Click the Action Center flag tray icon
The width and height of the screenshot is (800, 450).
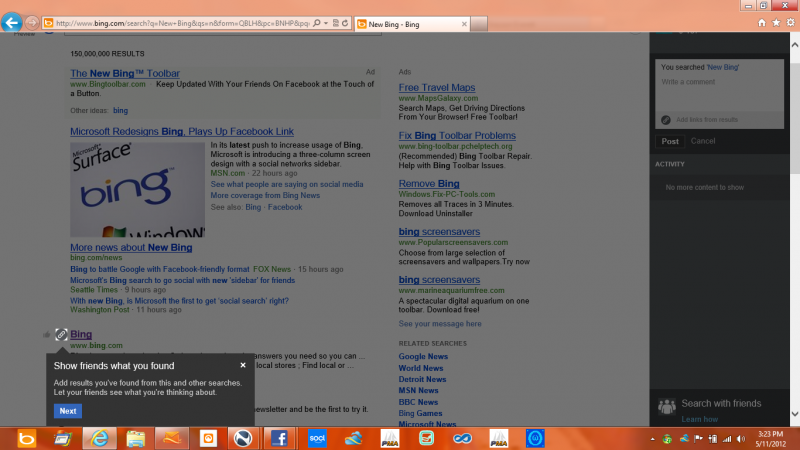[x=698, y=439]
